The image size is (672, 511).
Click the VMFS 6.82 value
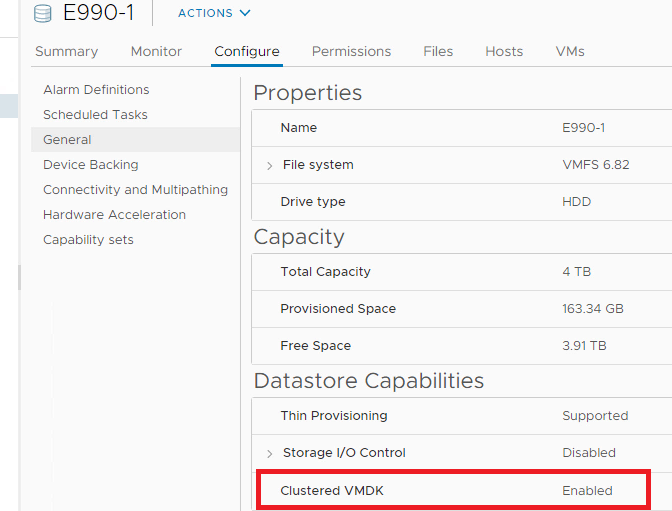click(596, 165)
